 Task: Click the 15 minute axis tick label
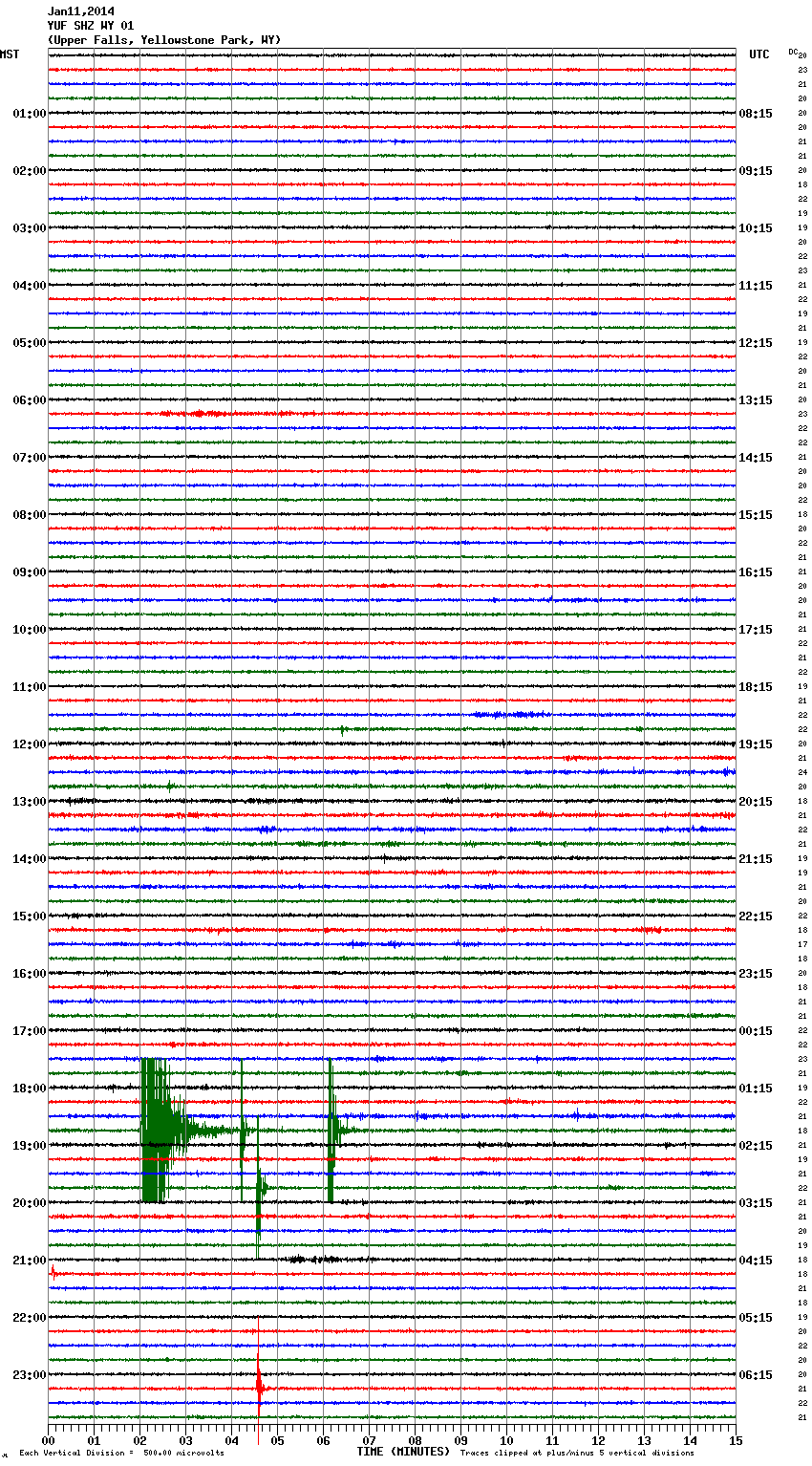(736, 1440)
